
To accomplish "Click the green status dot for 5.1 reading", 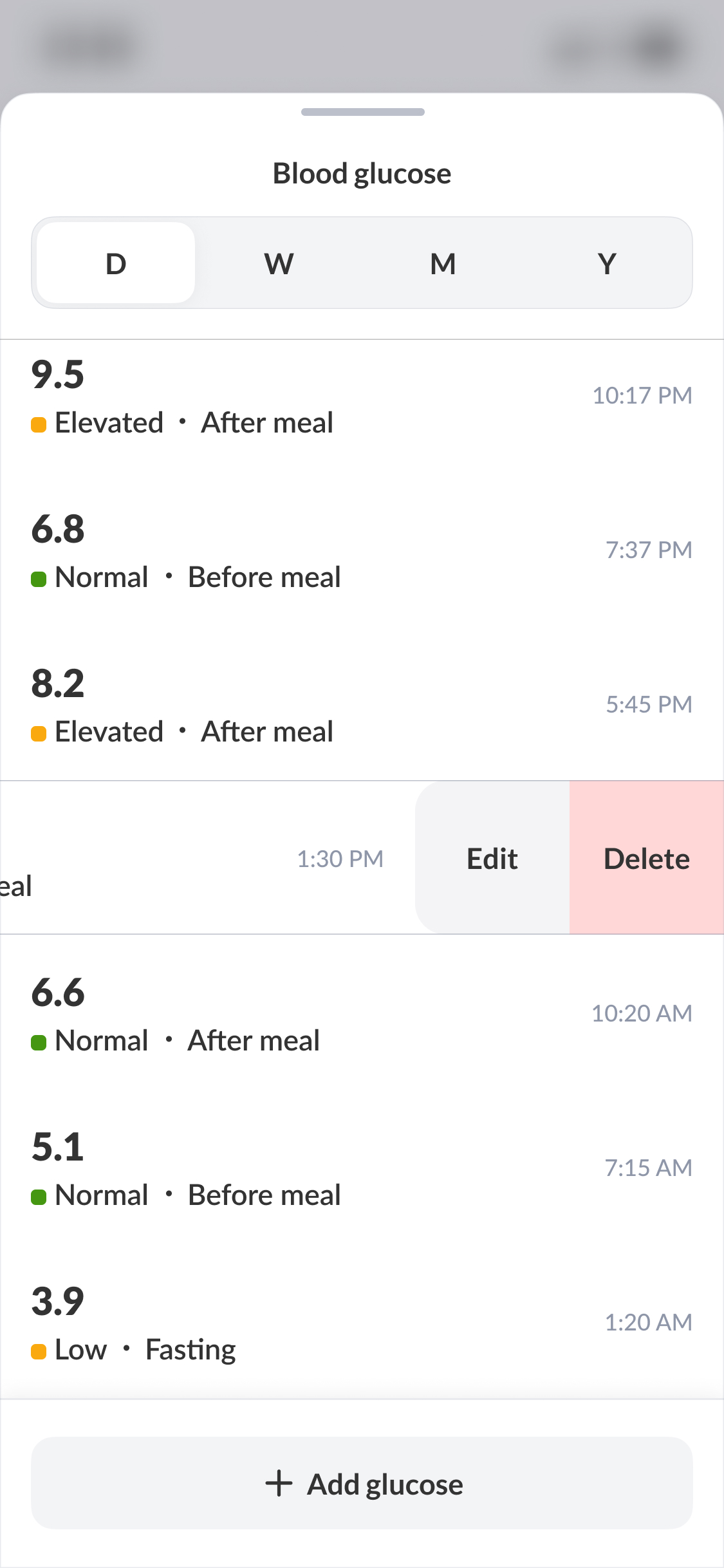I will pos(39,1197).
